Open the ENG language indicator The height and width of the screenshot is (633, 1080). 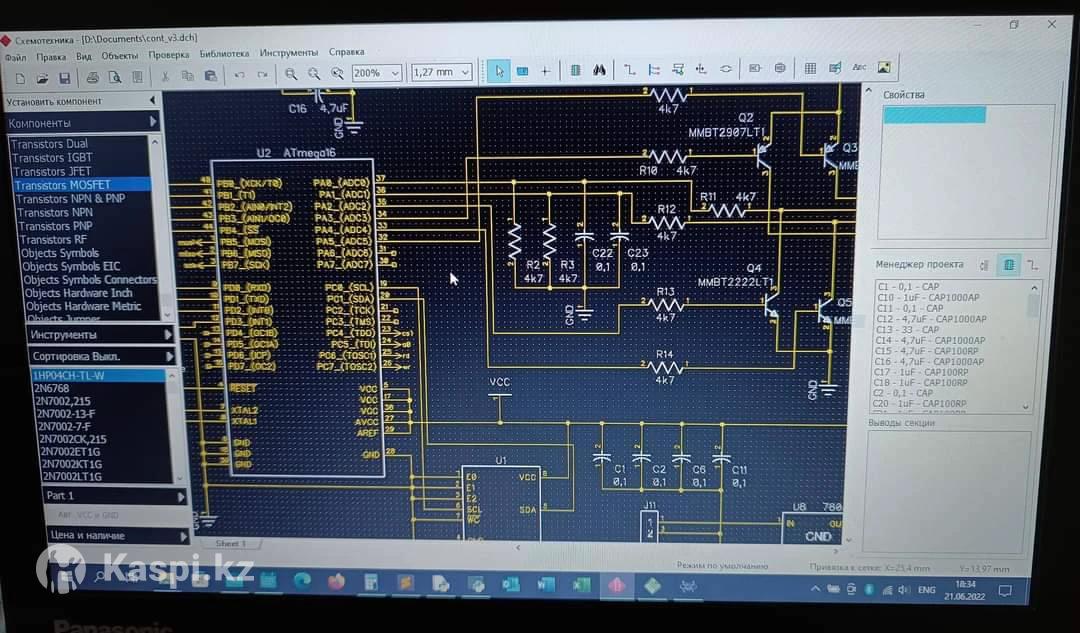coord(927,590)
